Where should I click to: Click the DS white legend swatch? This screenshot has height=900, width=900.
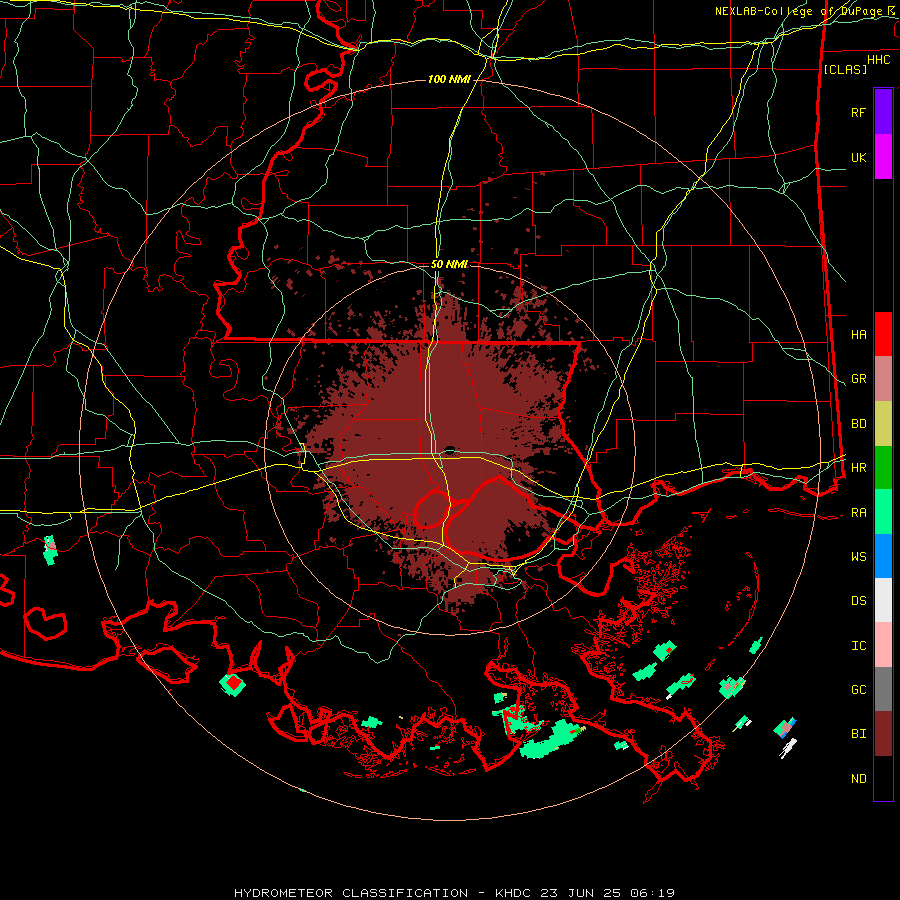click(x=883, y=600)
